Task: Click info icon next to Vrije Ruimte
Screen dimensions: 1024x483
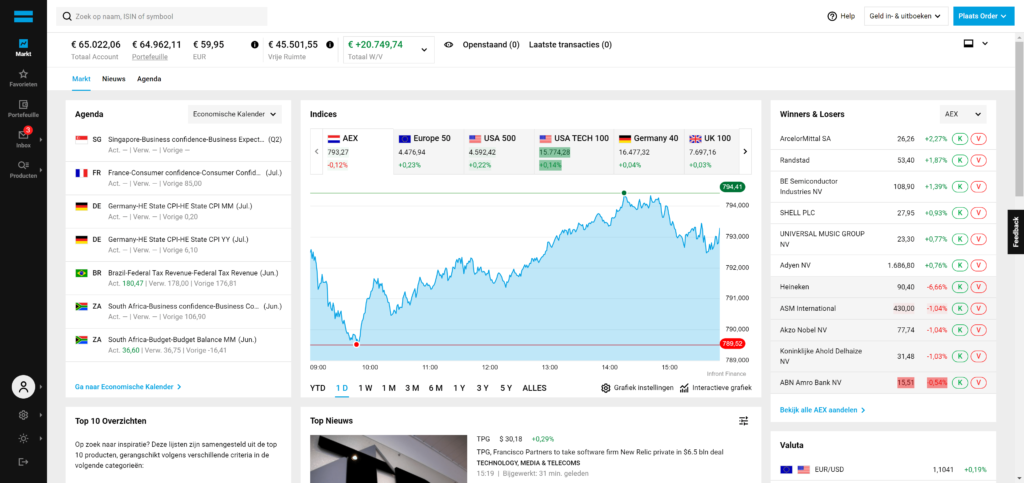Action: (x=330, y=45)
